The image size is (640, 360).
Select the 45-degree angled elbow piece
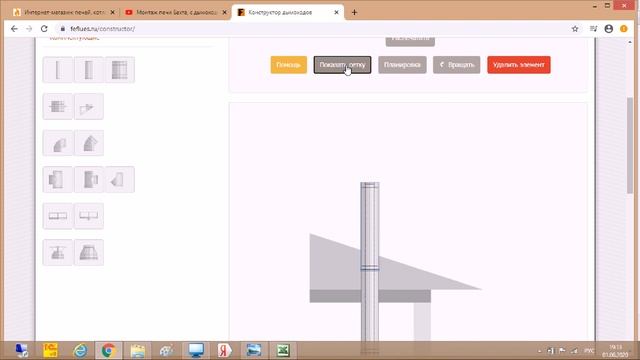coord(89,143)
